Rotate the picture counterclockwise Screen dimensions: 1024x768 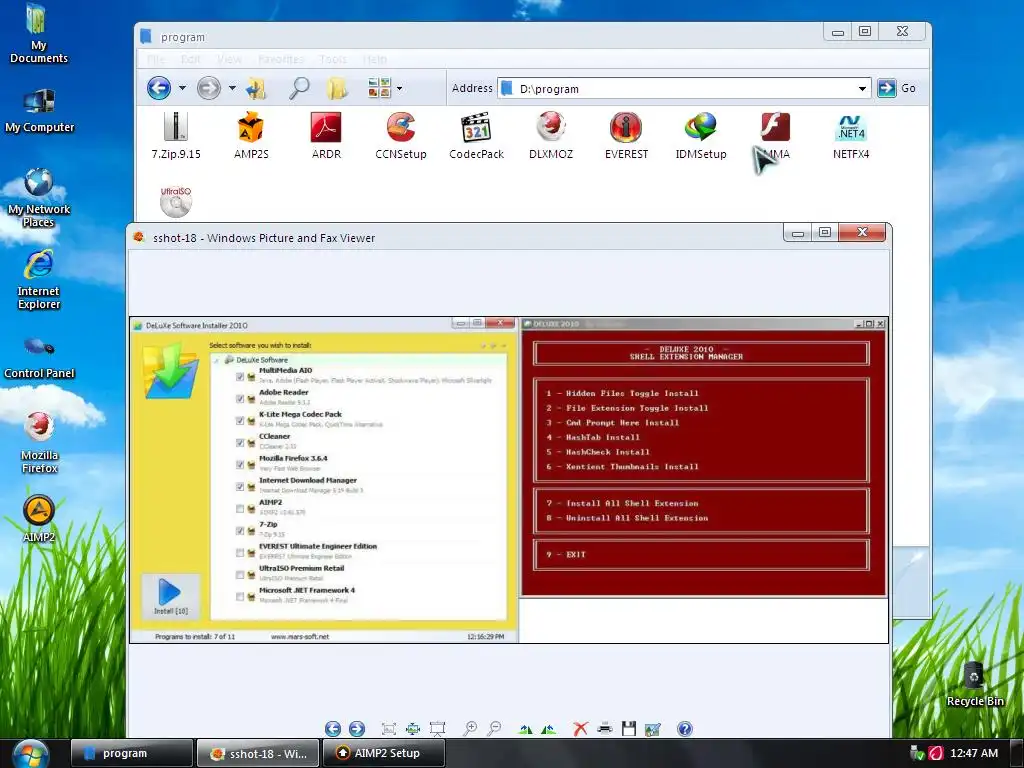tap(549, 729)
